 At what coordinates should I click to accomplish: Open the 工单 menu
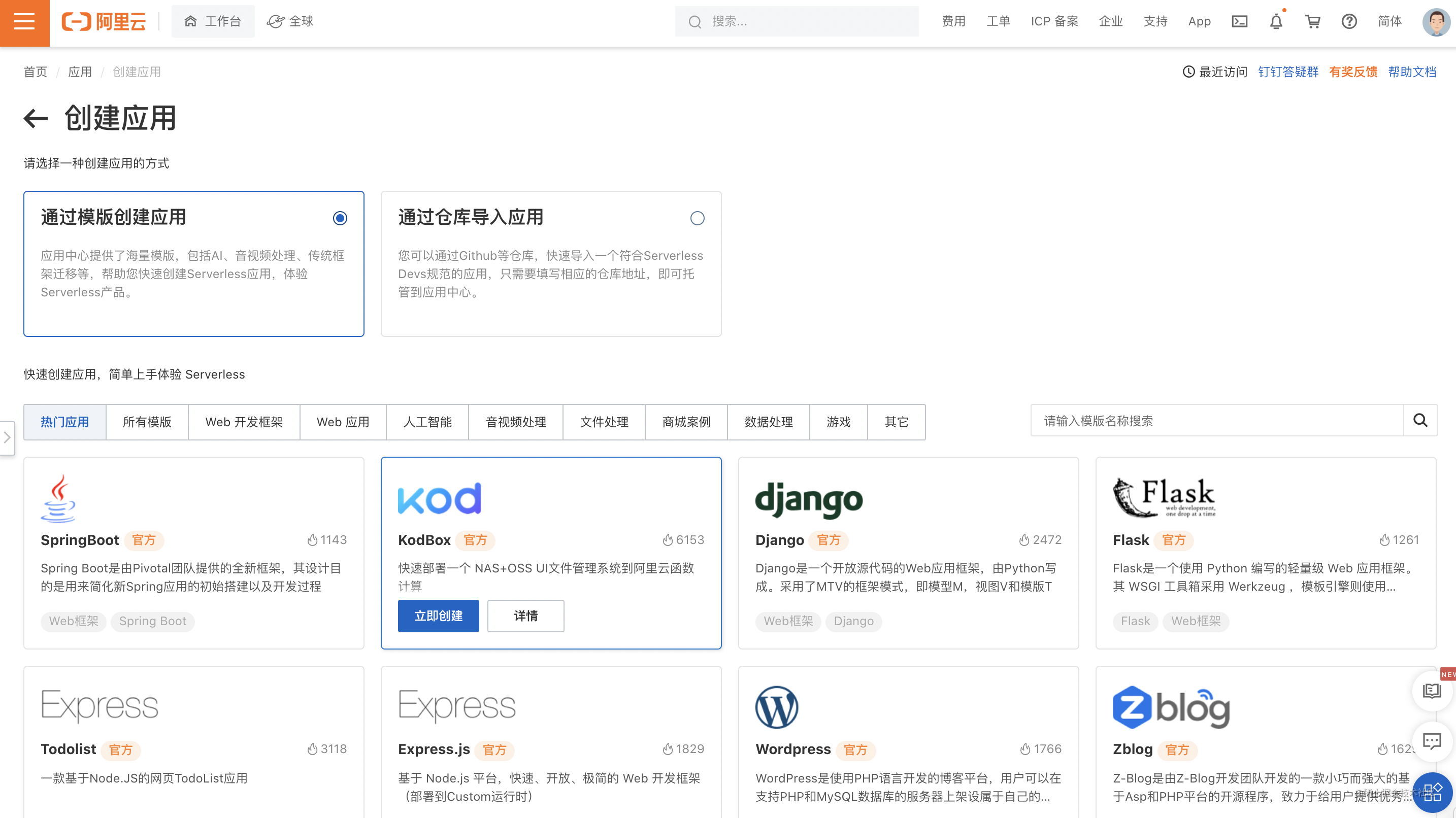[998, 21]
